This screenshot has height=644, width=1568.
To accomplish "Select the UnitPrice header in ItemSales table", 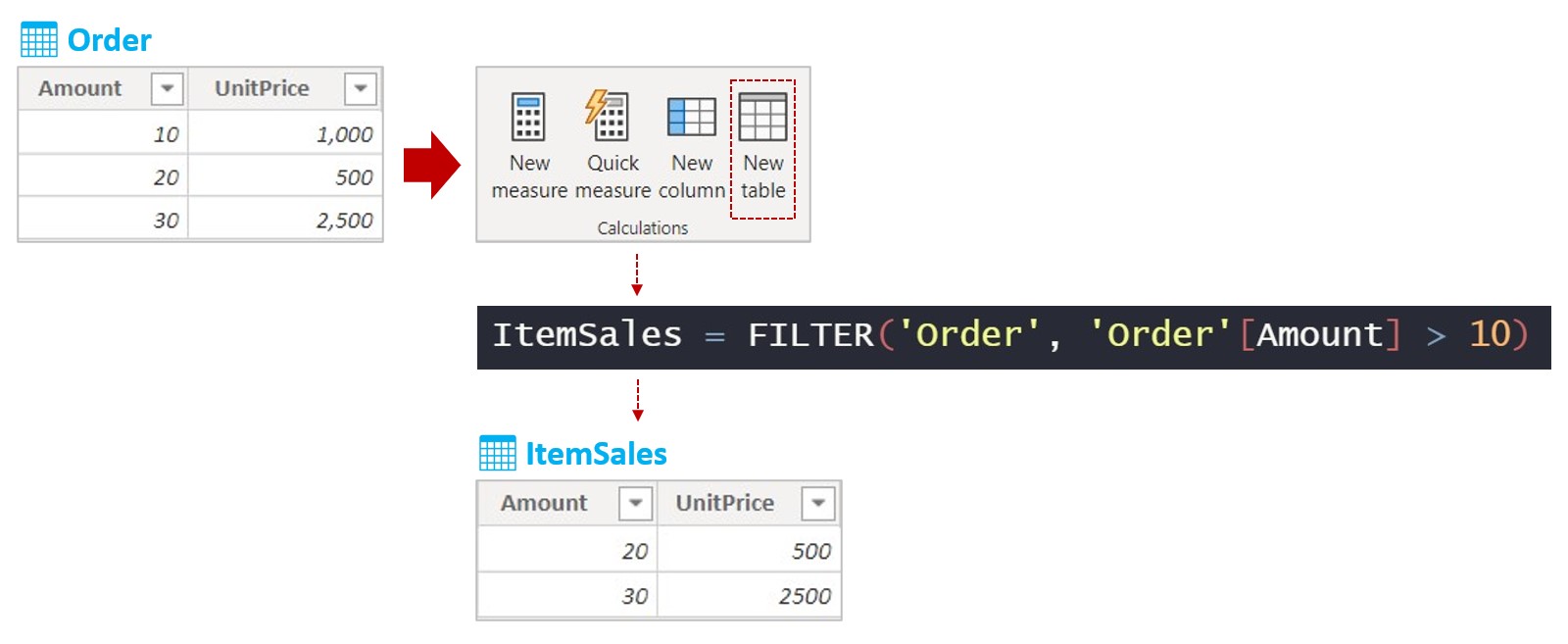I will pos(725,503).
